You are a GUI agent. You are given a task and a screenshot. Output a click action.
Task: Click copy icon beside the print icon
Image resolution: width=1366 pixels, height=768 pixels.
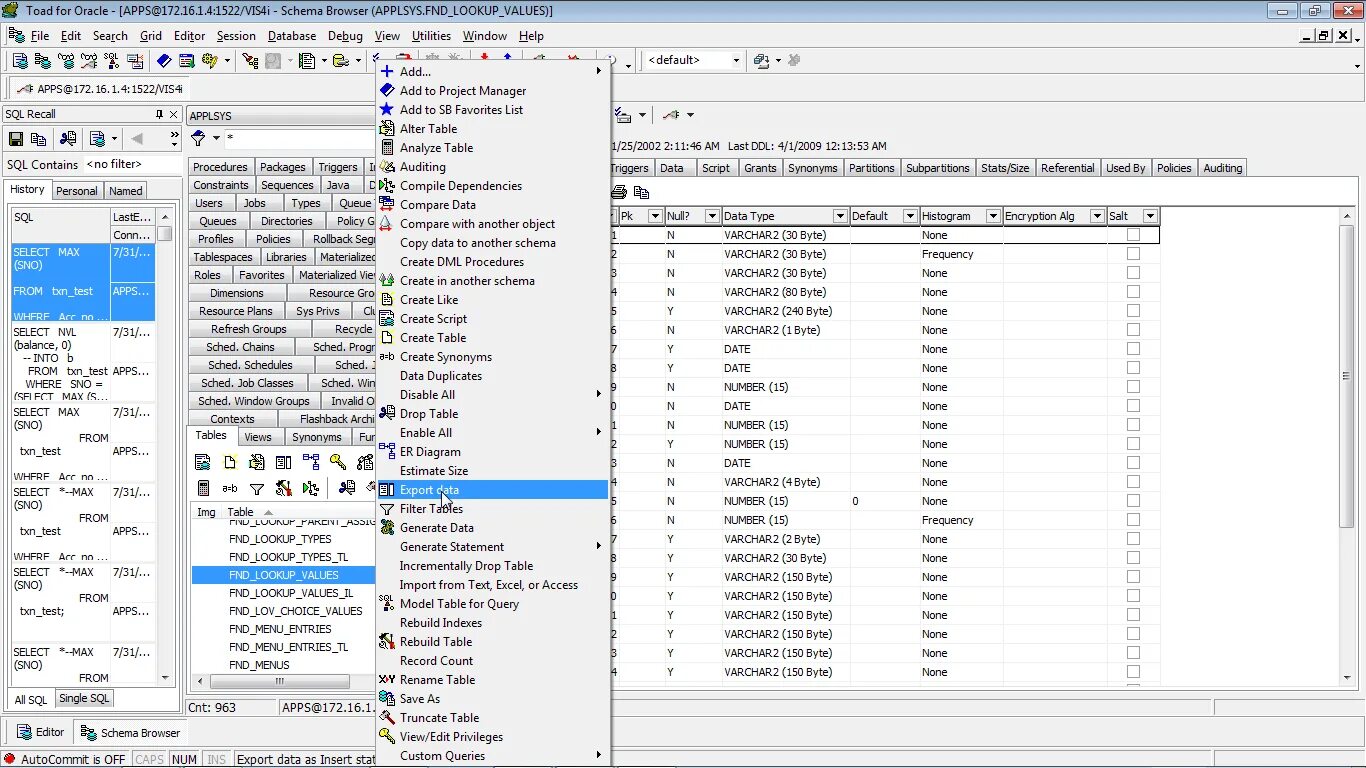point(641,192)
